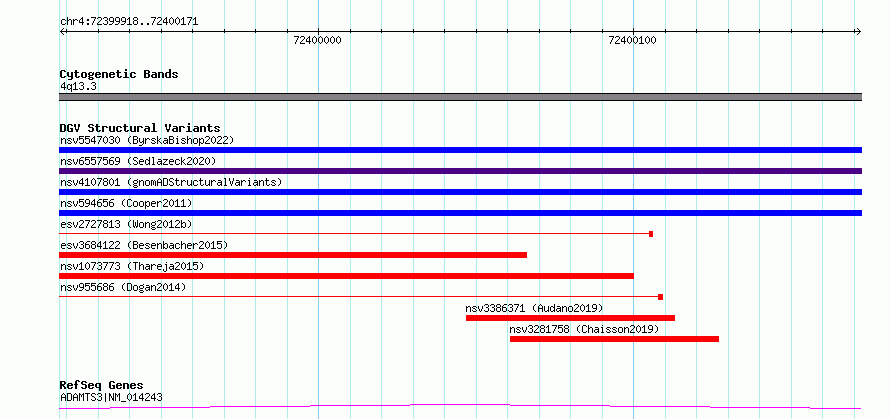Click the 72400000 ruler position label

[x=317, y=40]
